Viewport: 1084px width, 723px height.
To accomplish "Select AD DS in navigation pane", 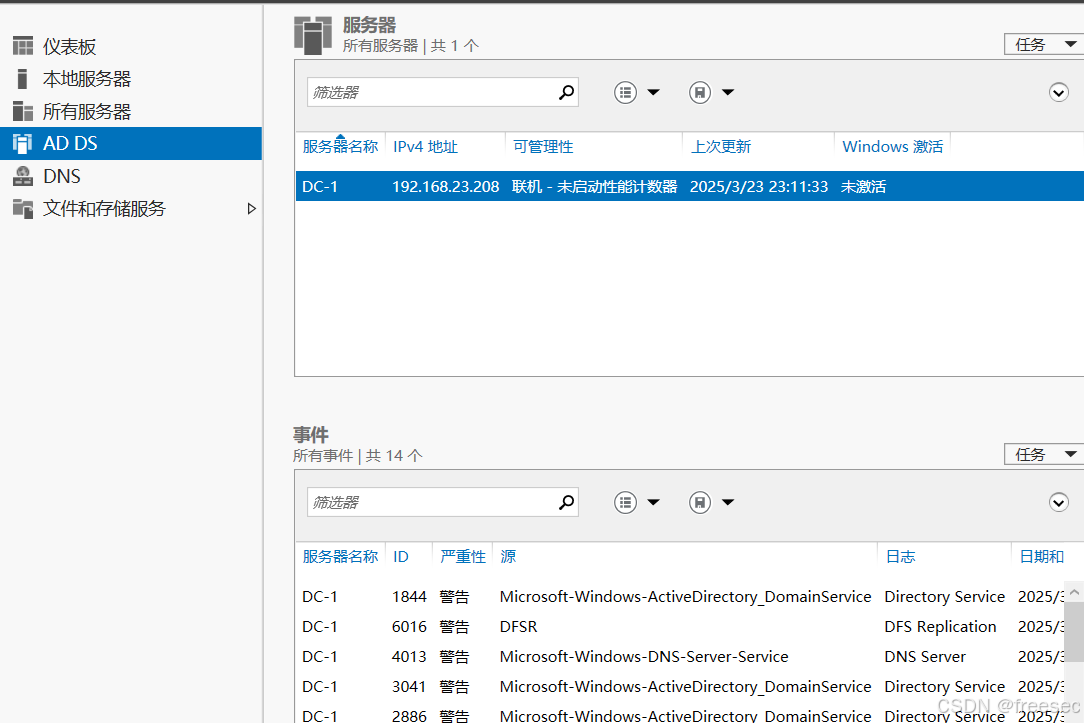I will 131,144.
